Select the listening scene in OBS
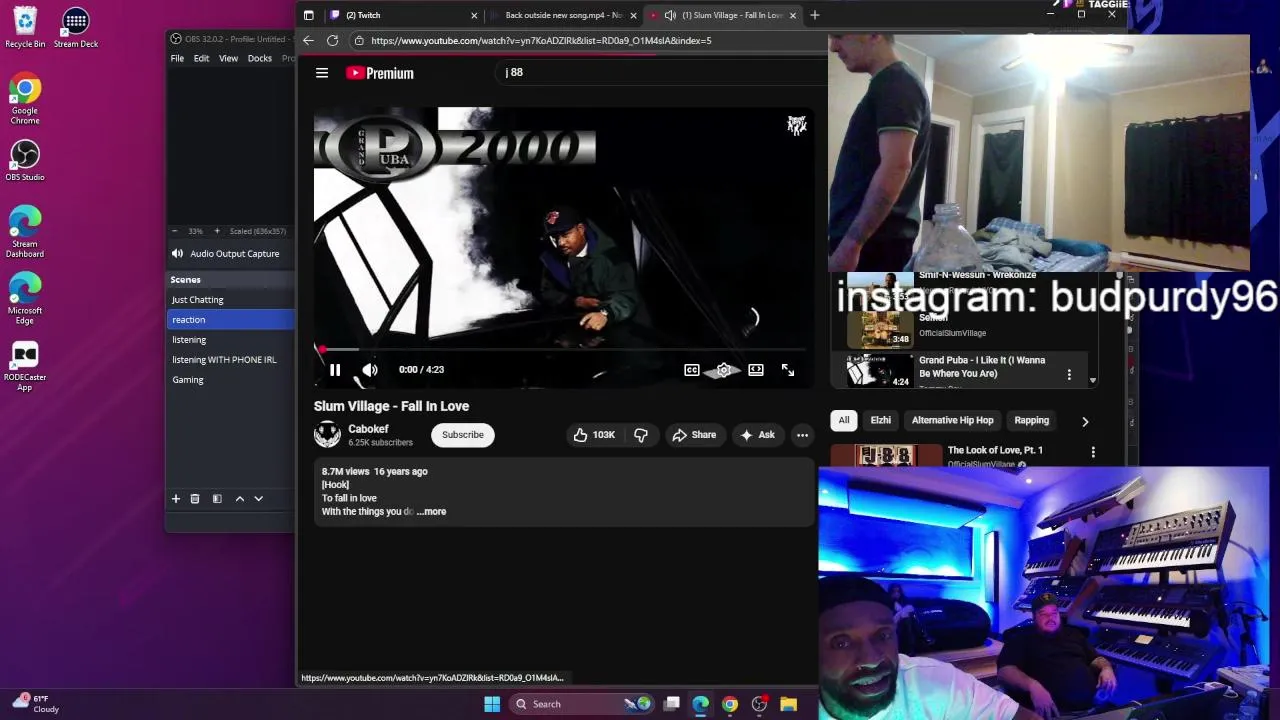The image size is (1280, 720). (230, 340)
